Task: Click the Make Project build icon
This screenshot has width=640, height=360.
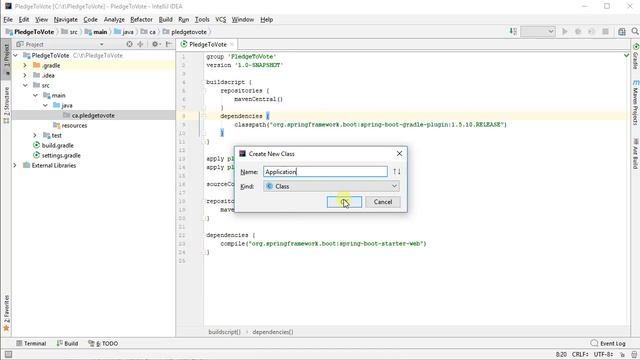Action: tap(513, 31)
